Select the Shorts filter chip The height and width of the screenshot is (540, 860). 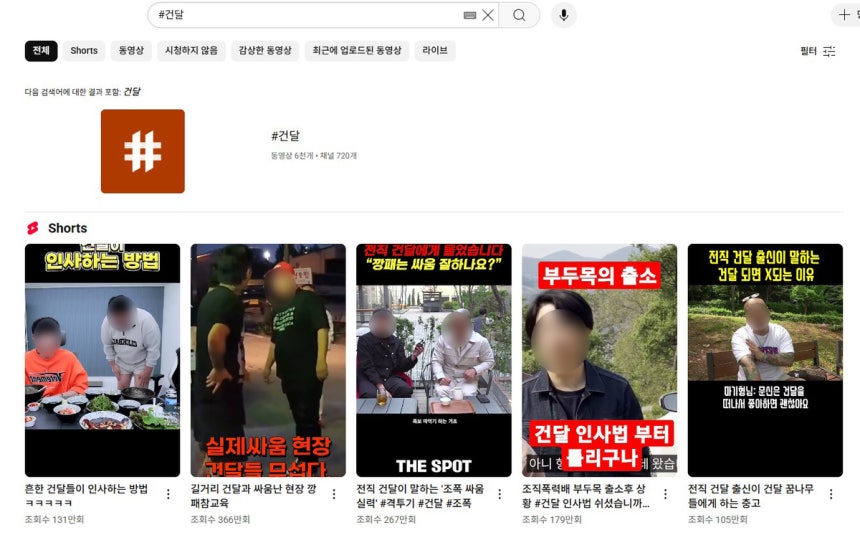point(84,51)
